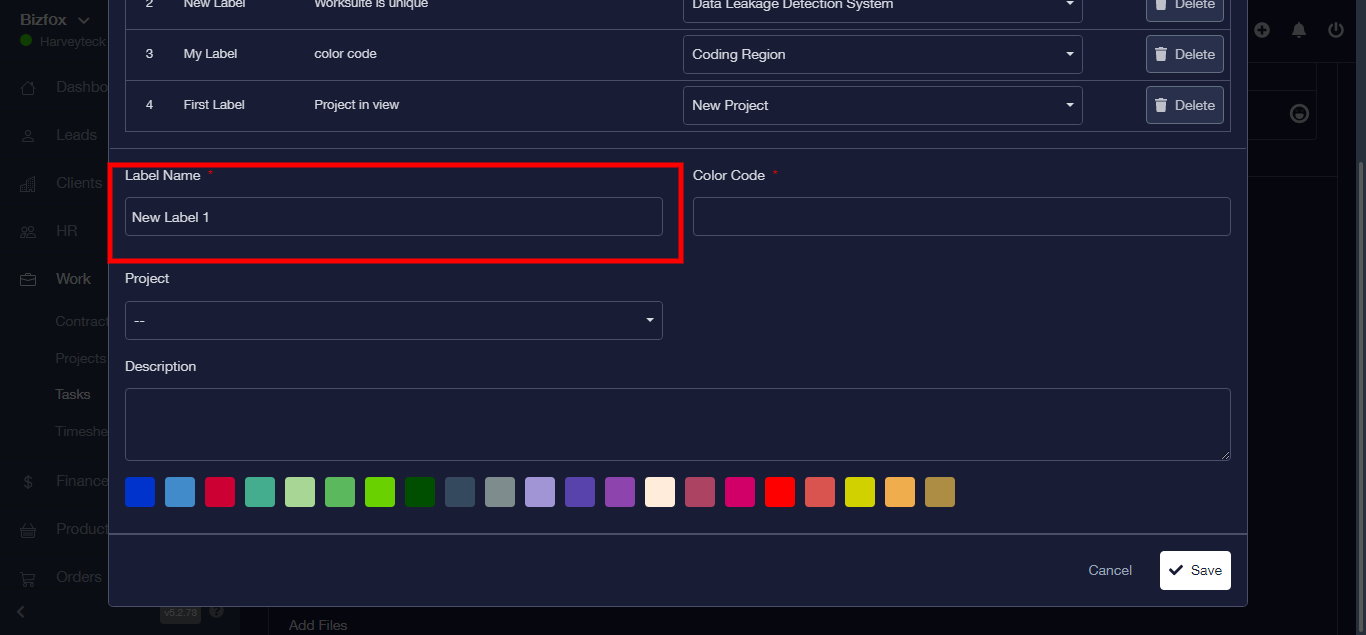Click the Clients building icon

tap(29, 184)
